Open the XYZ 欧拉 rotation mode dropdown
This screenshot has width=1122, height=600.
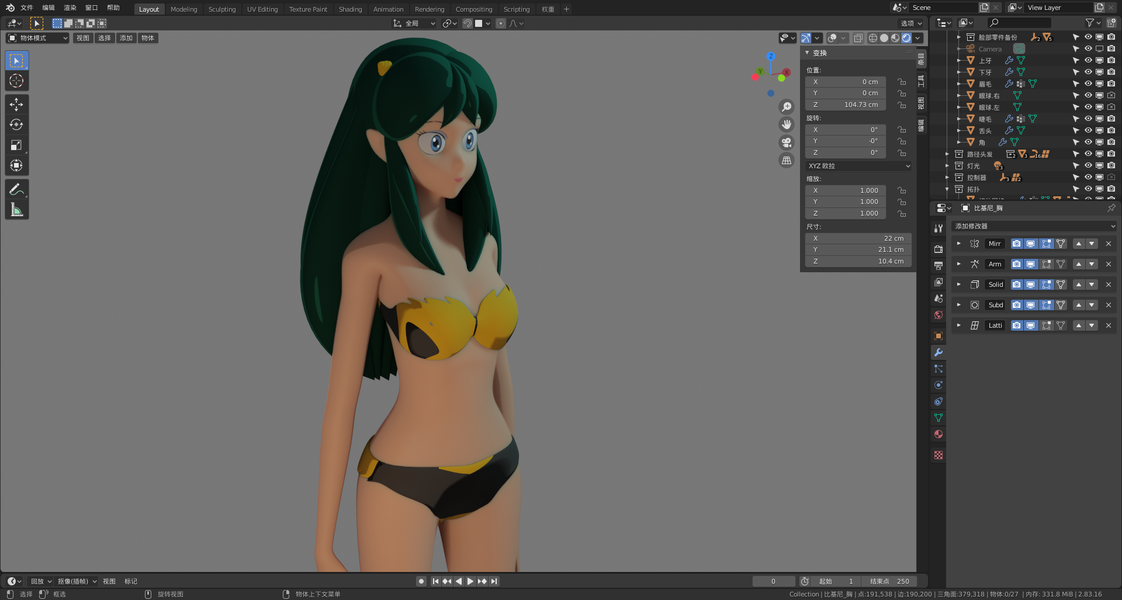pos(859,166)
